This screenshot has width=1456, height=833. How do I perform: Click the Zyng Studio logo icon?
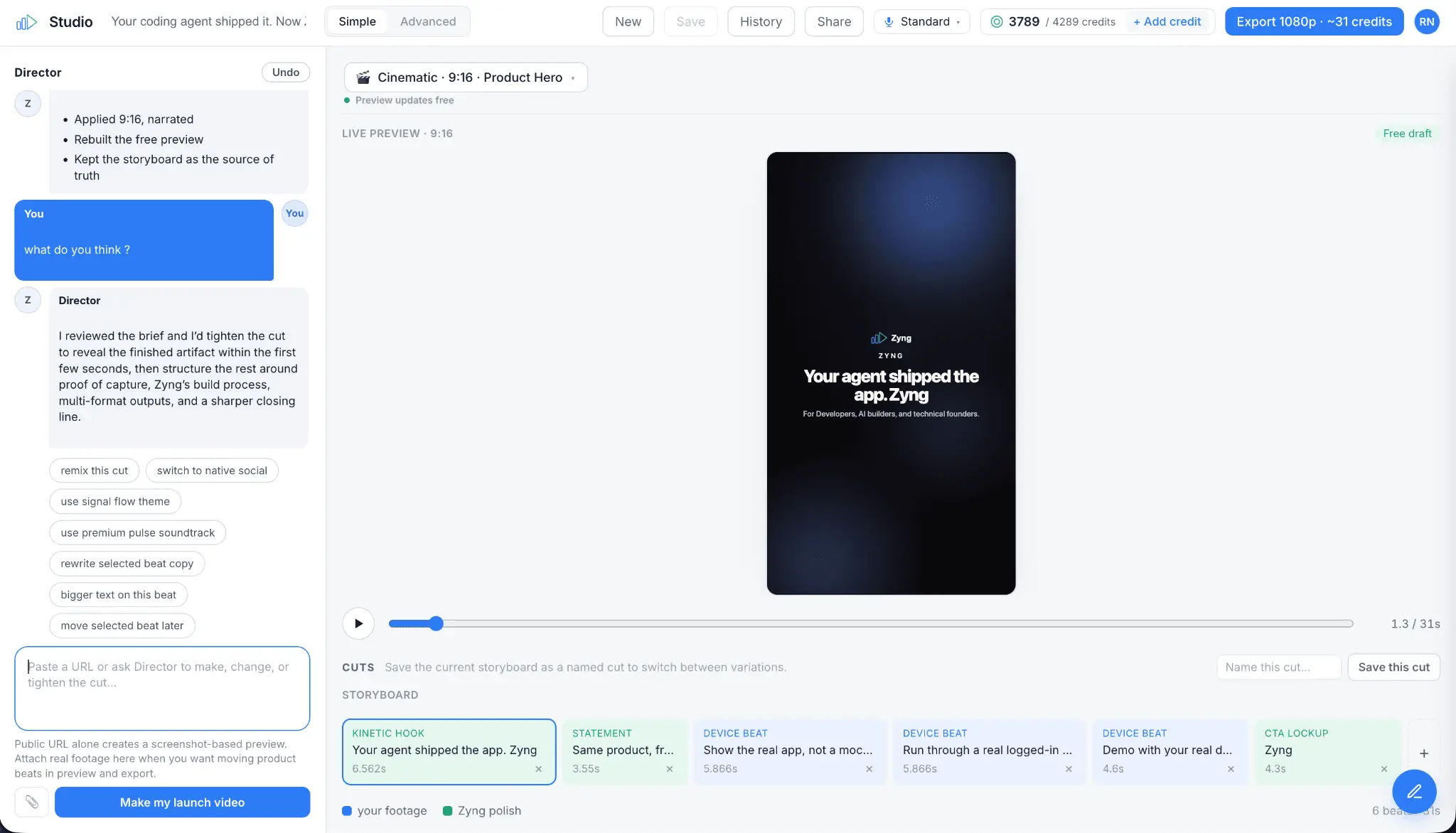[x=26, y=22]
